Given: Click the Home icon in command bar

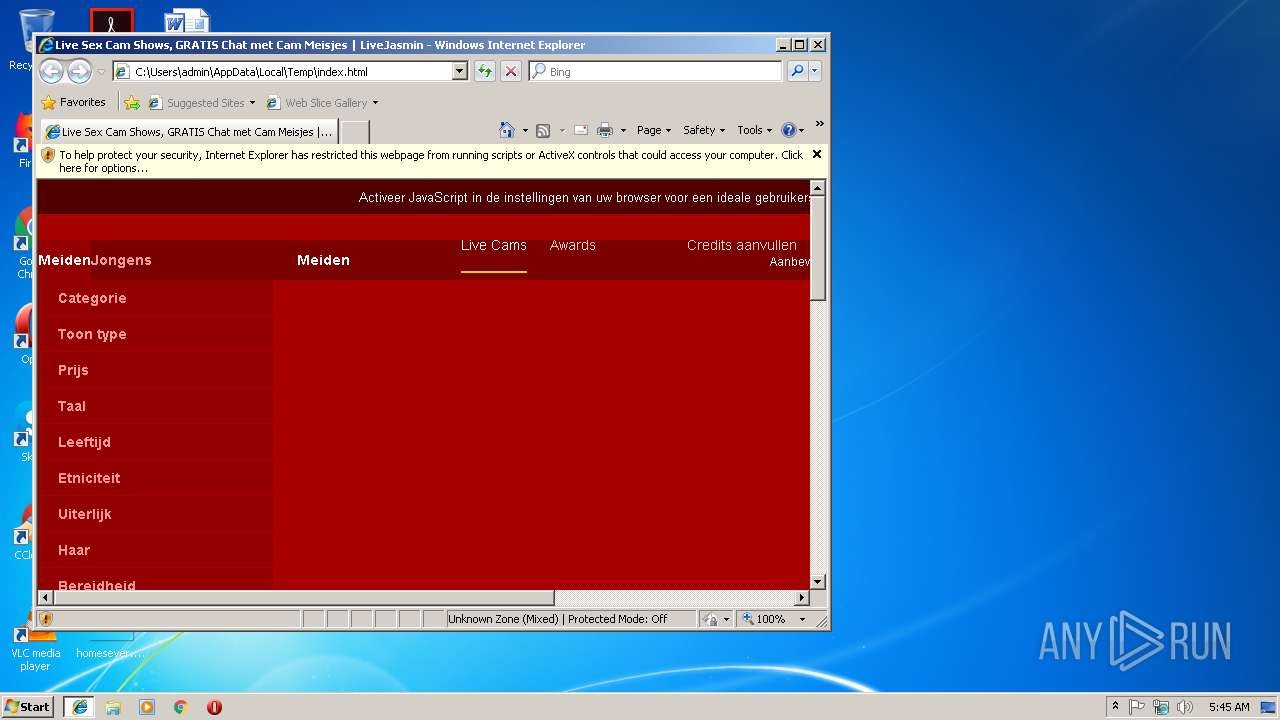Looking at the screenshot, I should [507, 130].
